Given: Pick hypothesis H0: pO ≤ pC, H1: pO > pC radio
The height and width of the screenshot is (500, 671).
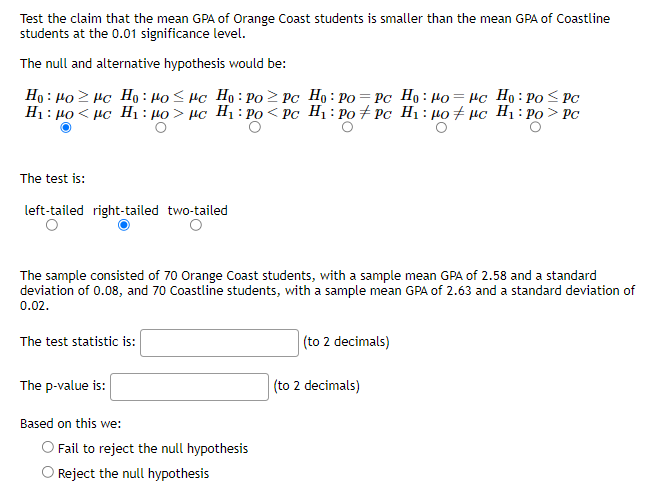Looking at the screenshot, I should (x=535, y=127).
